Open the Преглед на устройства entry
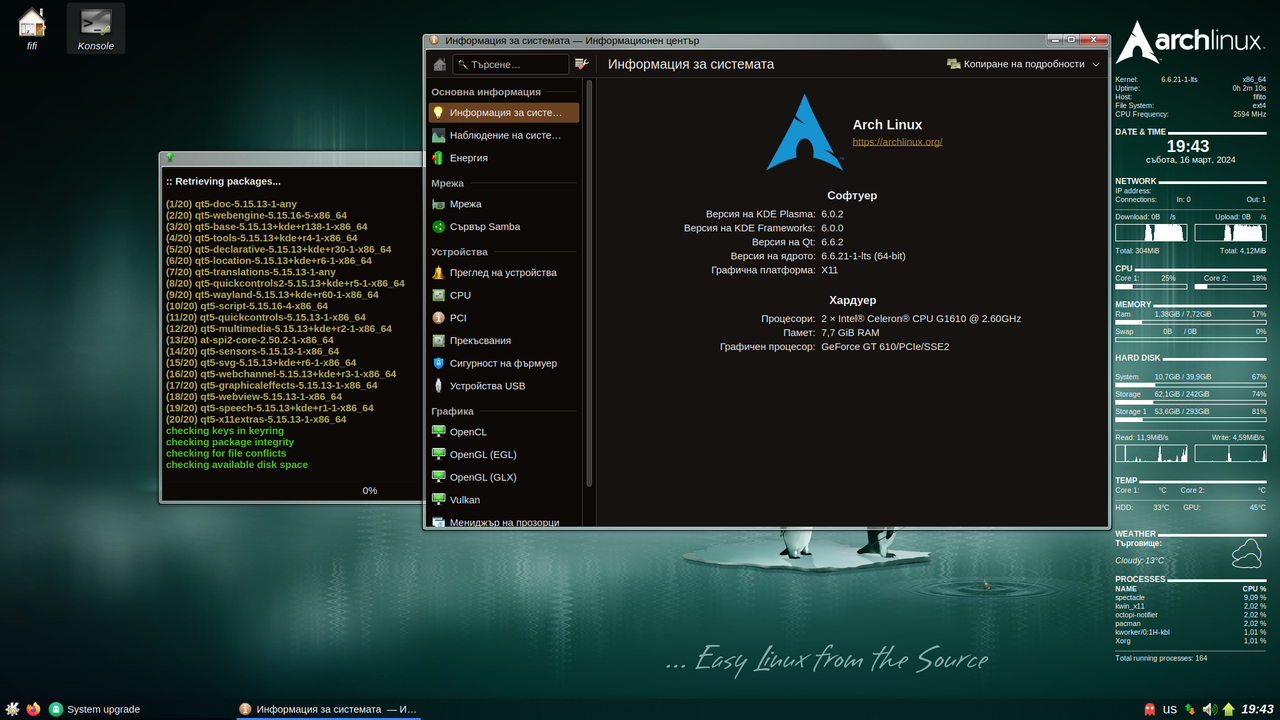This screenshot has height=720, width=1280. pyautogui.click(x=504, y=272)
